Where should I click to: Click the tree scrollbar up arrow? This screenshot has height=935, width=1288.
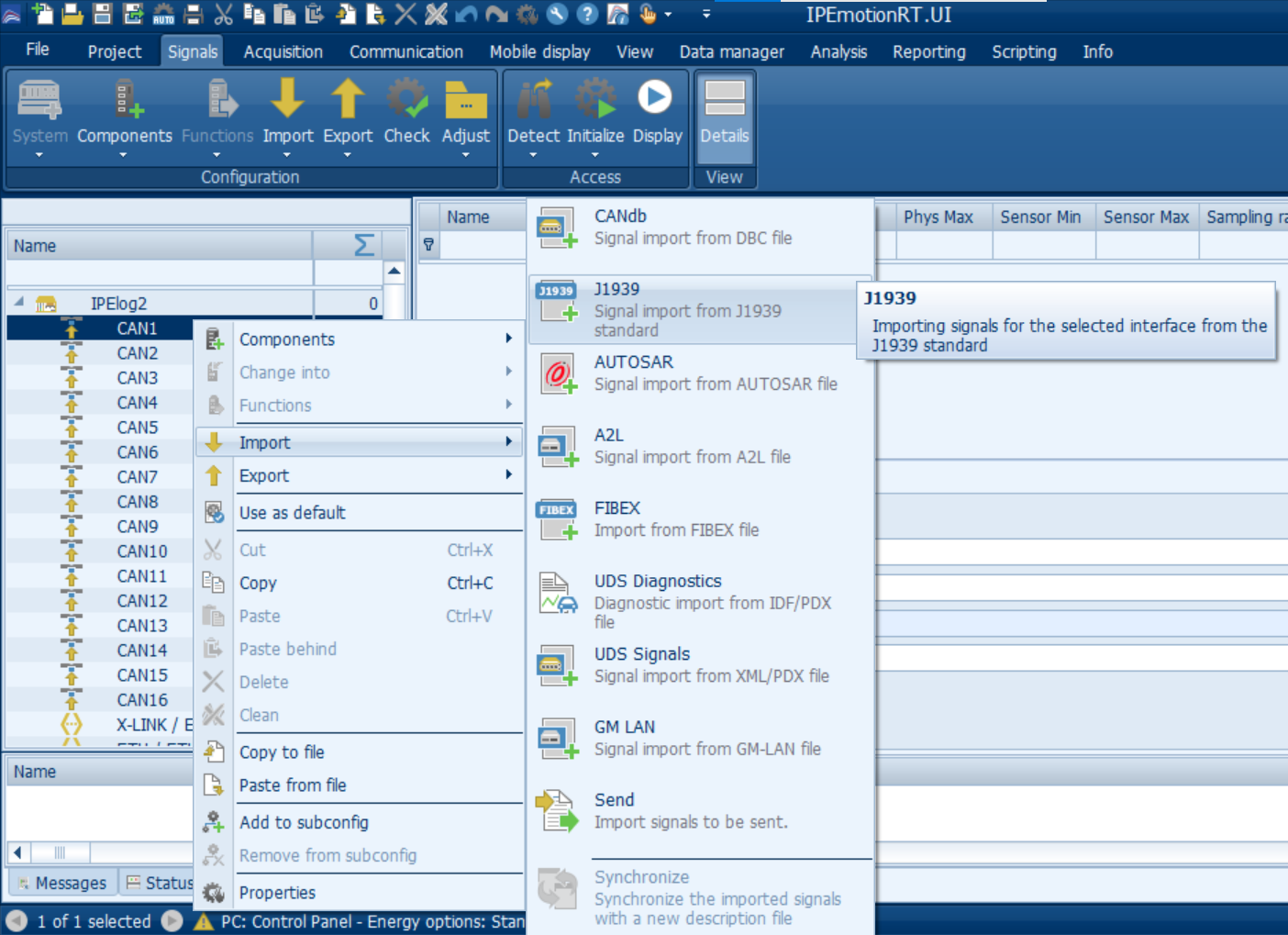pyautogui.click(x=394, y=271)
